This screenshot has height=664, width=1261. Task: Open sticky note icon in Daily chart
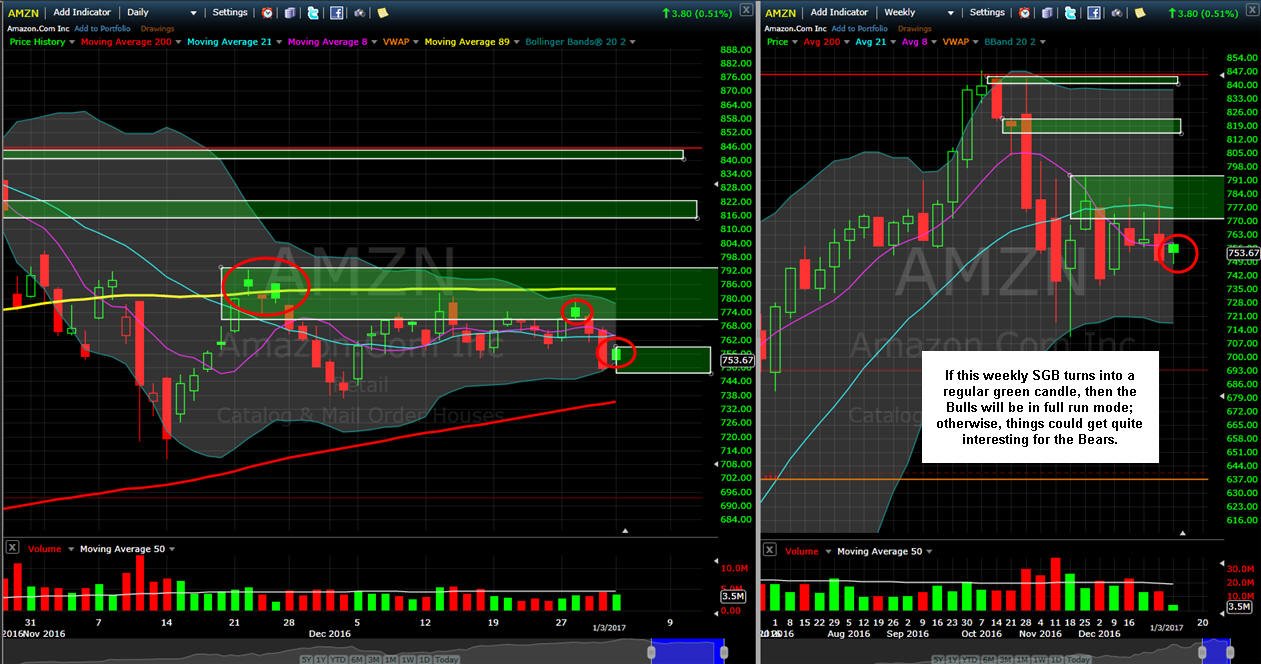(383, 13)
